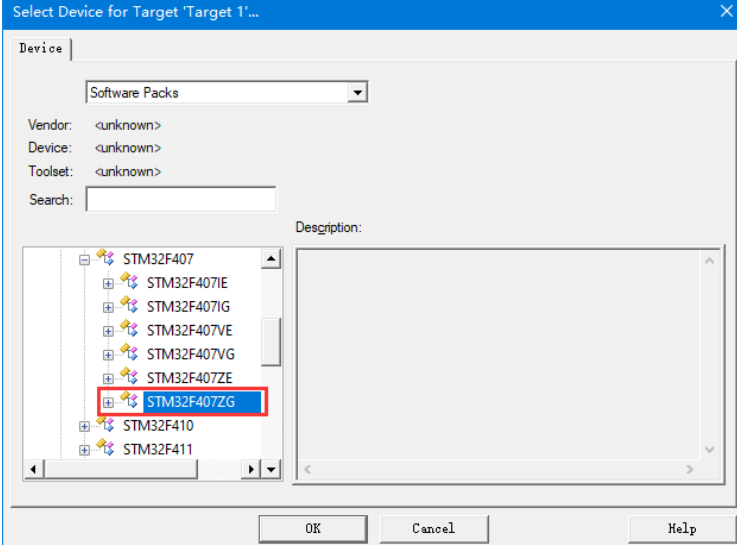Confirm selection with OK button
Image resolution: width=737 pixels, height=545 pixels.
point(313,529)
